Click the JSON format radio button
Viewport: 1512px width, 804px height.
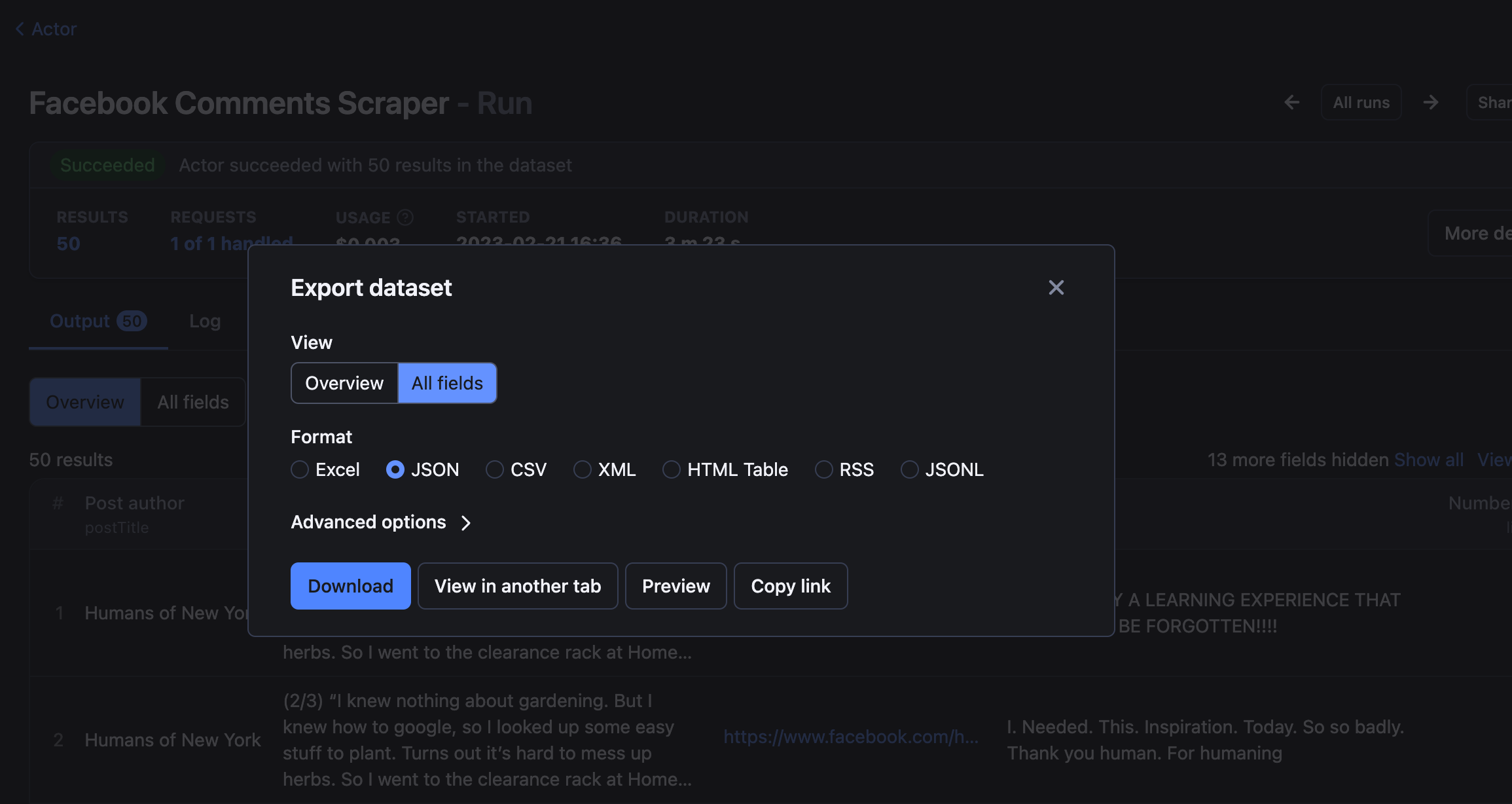[x=394, y=470]
